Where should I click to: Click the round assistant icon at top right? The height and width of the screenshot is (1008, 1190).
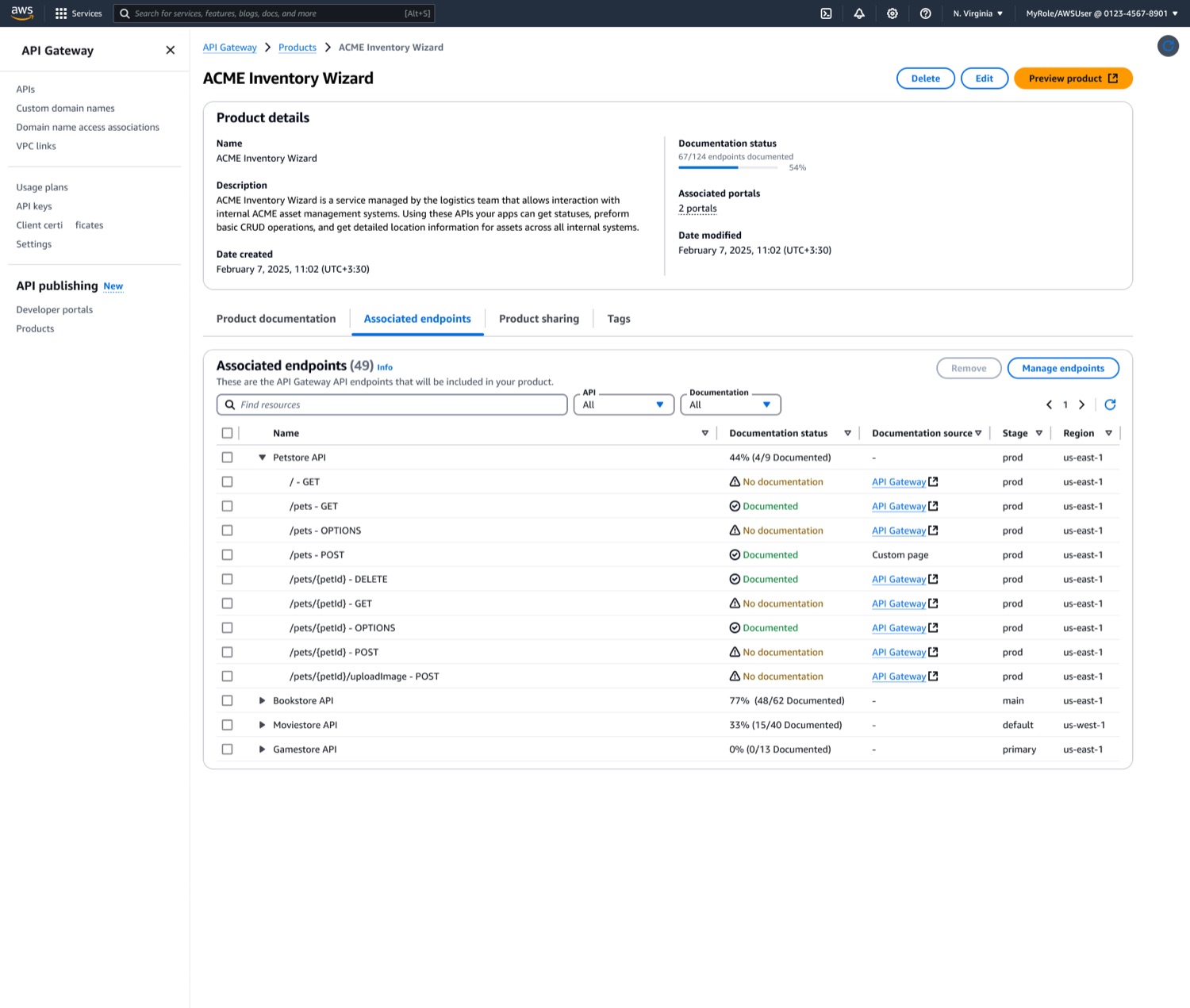(x=1168, y=47)
